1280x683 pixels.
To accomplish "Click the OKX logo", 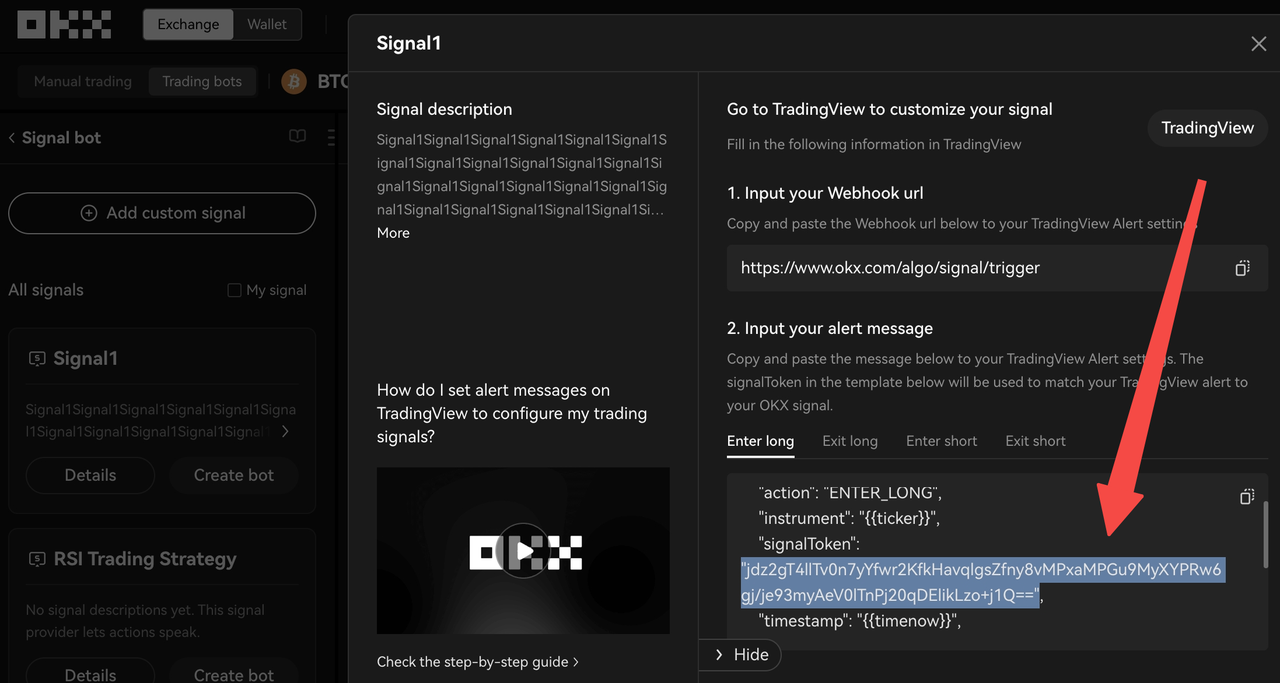I will (x=64, y=24).
